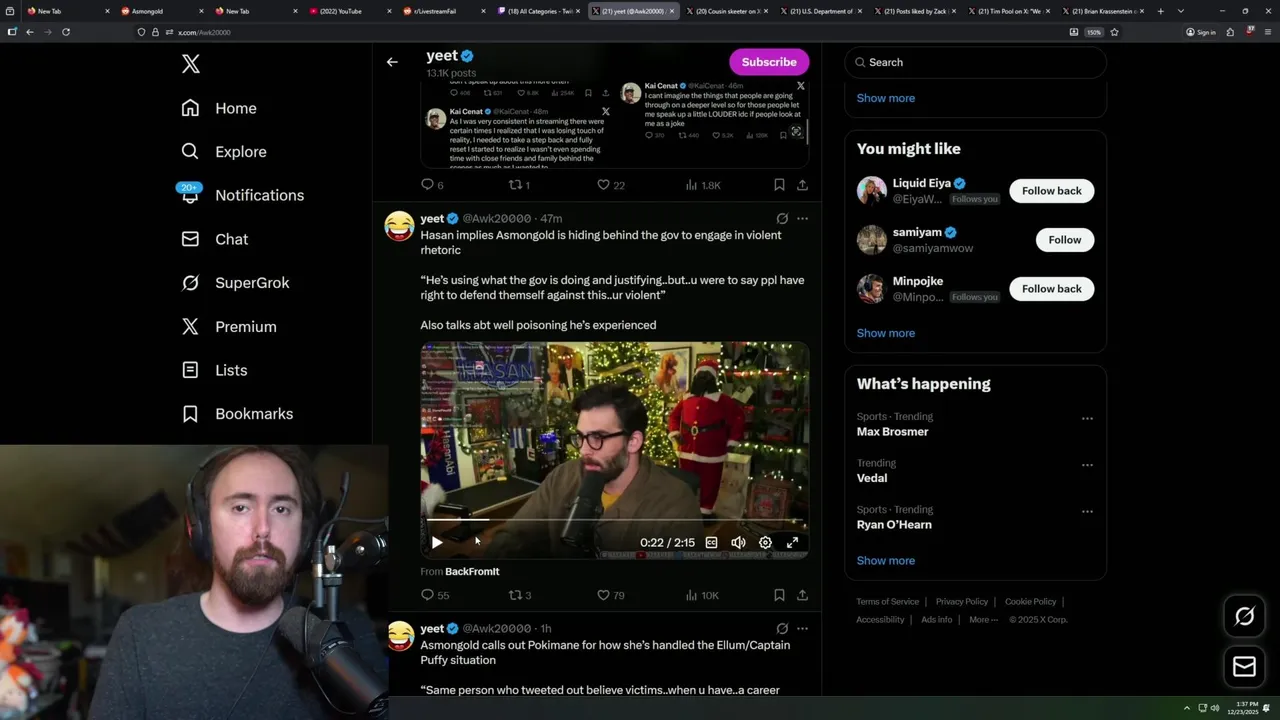Mute the video with the speaker icon
The height and width of the screenshot is (720, 1280).
738,543
